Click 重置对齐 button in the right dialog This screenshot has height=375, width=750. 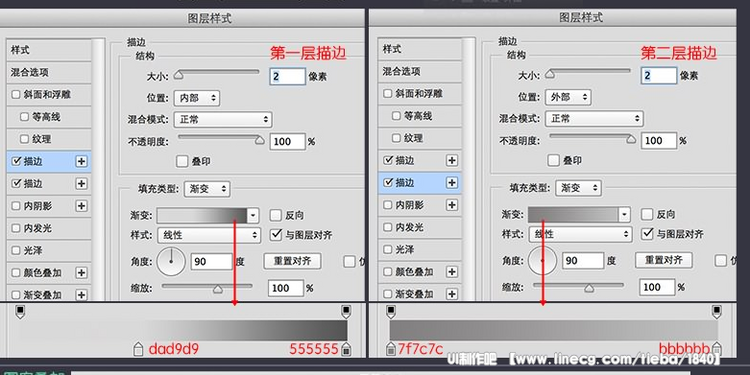pos(663,260)
